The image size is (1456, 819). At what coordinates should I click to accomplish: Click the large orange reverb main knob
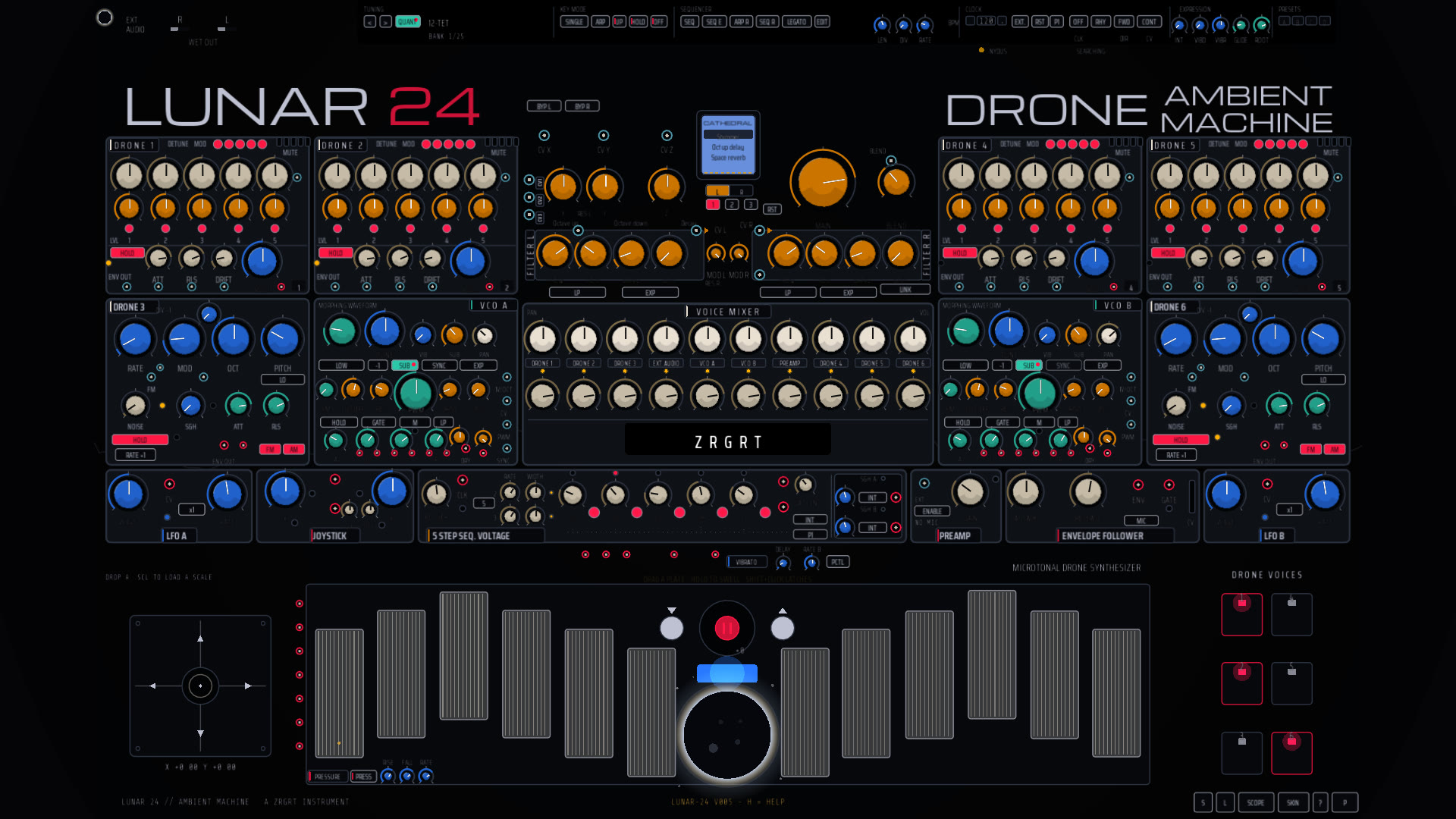point(823,181)
